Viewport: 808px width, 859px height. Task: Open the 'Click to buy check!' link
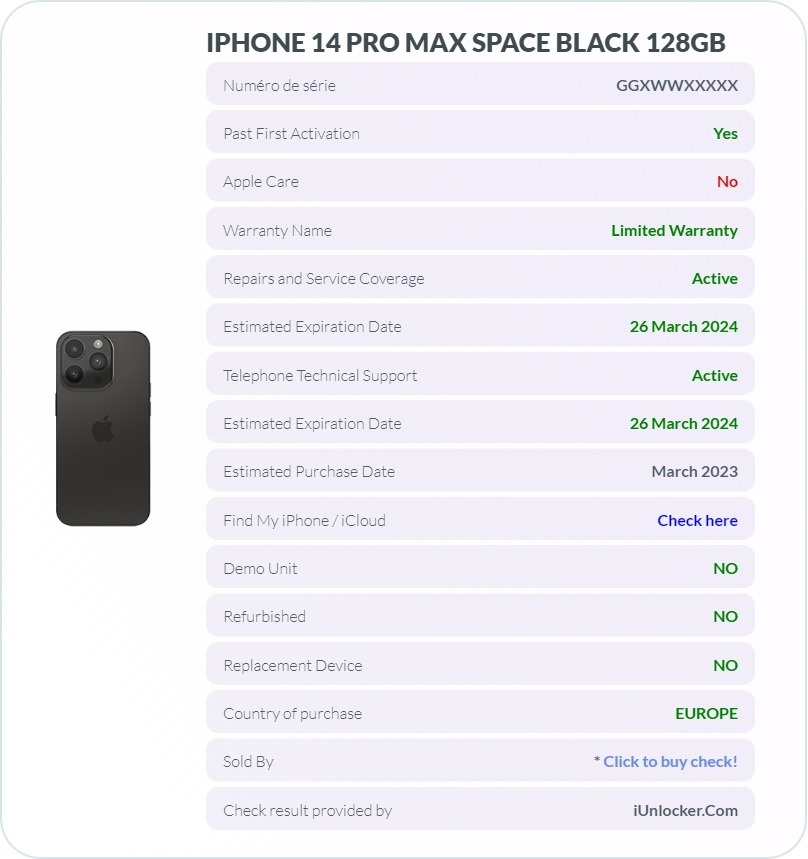point(670,761)
